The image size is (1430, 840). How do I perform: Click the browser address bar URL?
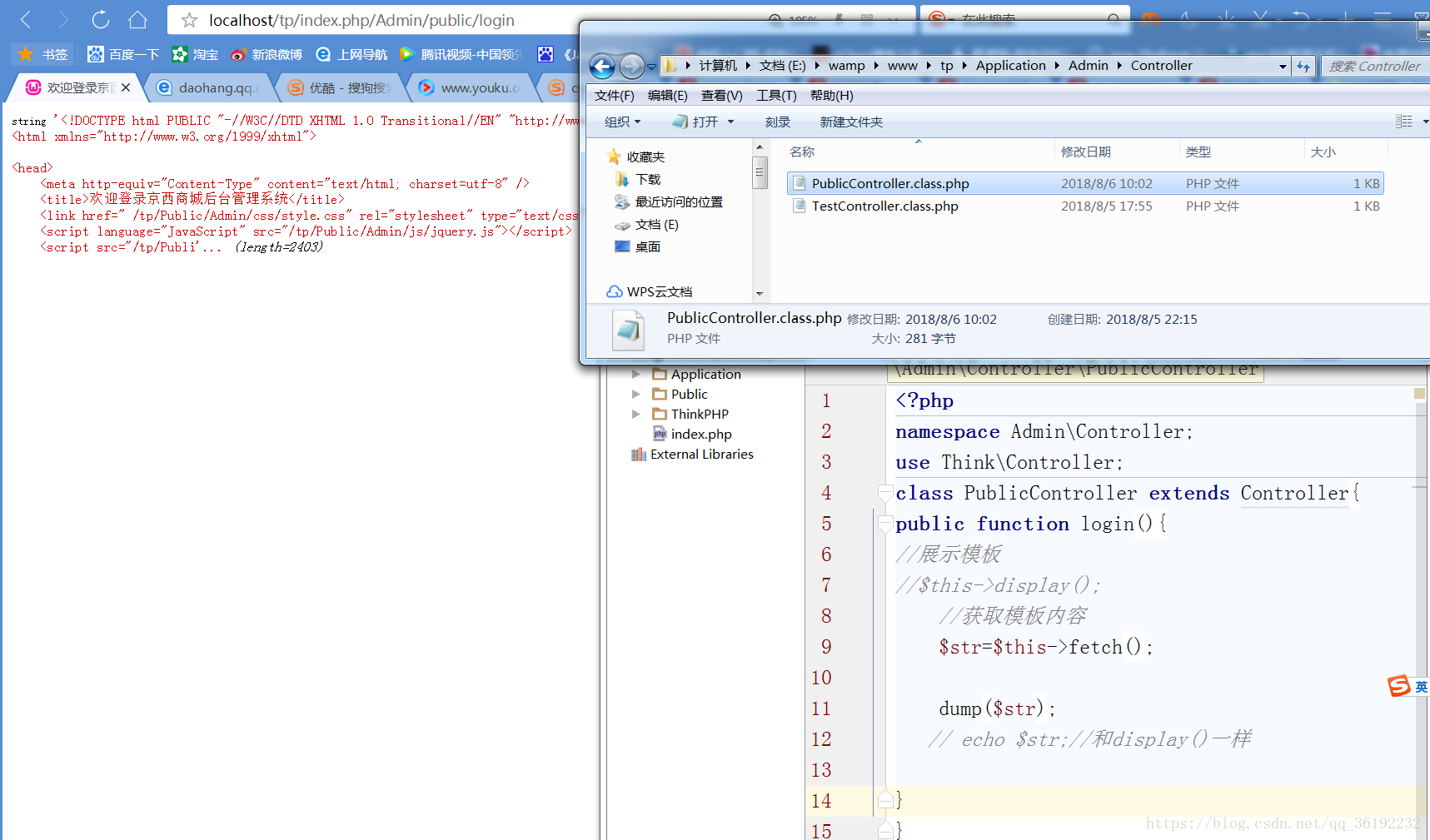pos(361,20)
